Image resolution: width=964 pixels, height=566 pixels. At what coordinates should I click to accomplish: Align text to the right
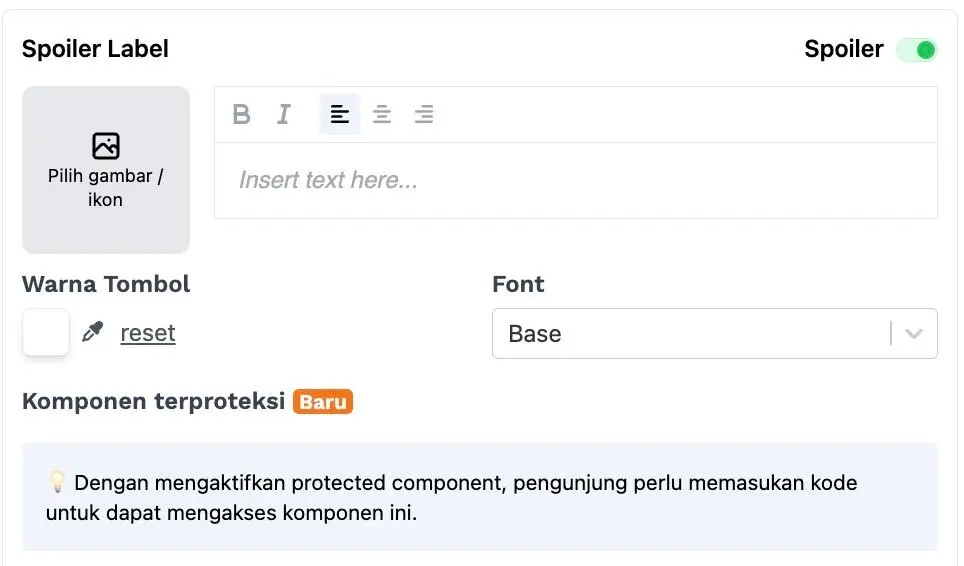pos(424,114)
